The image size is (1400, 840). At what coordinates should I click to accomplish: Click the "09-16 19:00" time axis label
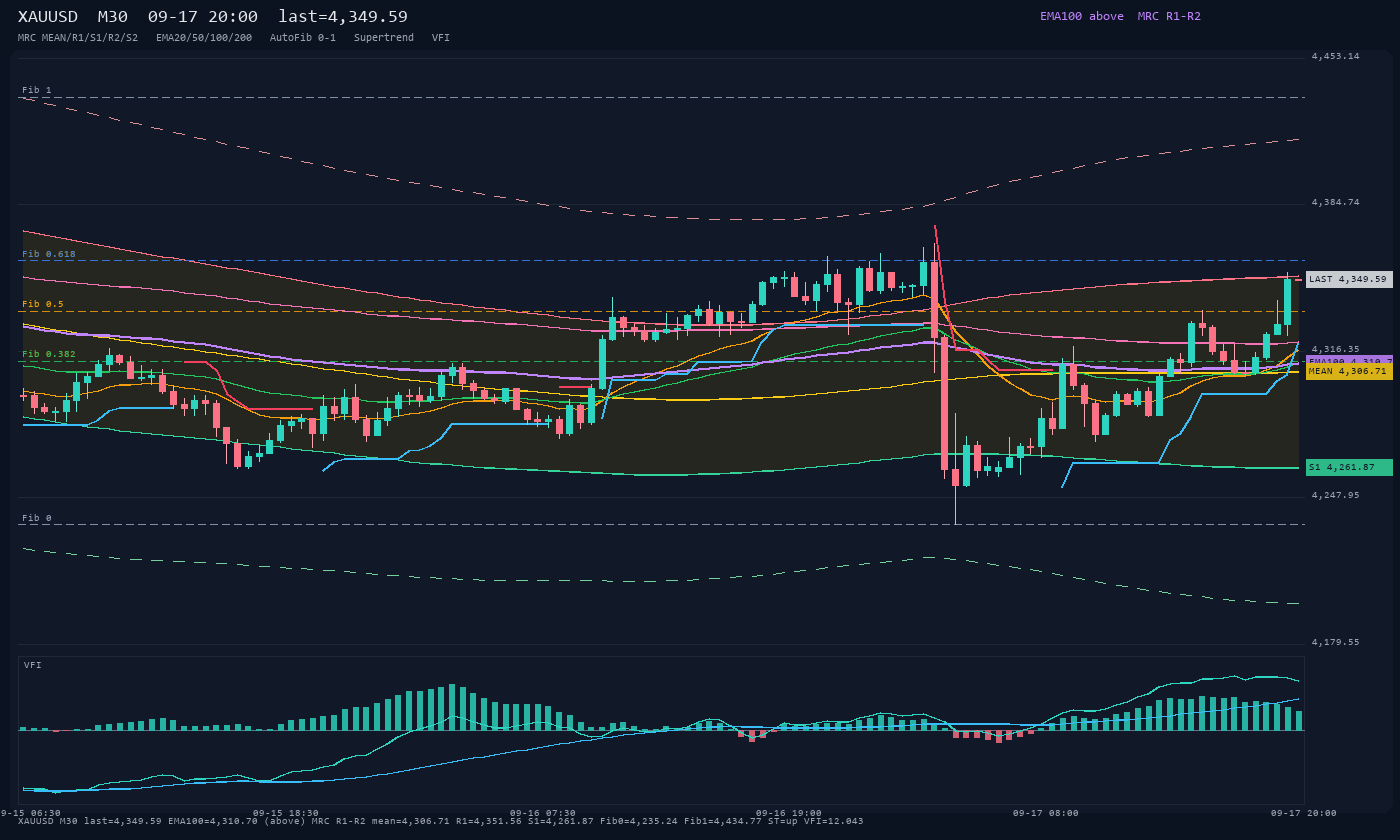pyautogui.click(x=789, y=813)
